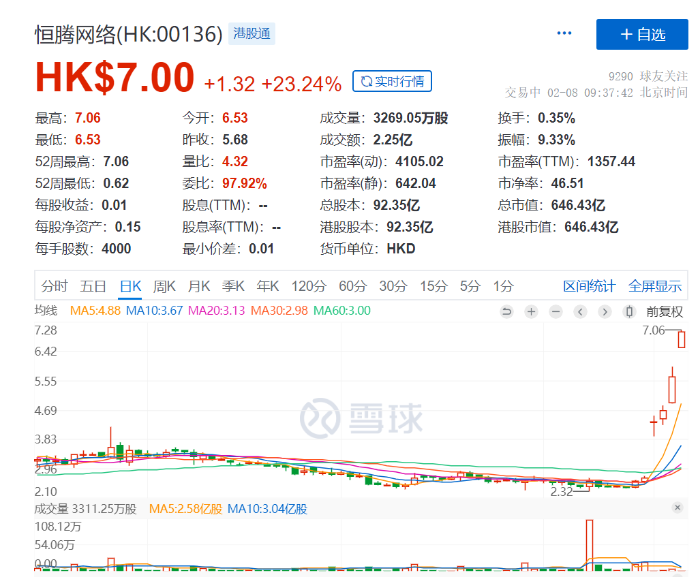Click the volume MA10:3.04亿股 label
This screenshot has height=577, width=700.
267,509
